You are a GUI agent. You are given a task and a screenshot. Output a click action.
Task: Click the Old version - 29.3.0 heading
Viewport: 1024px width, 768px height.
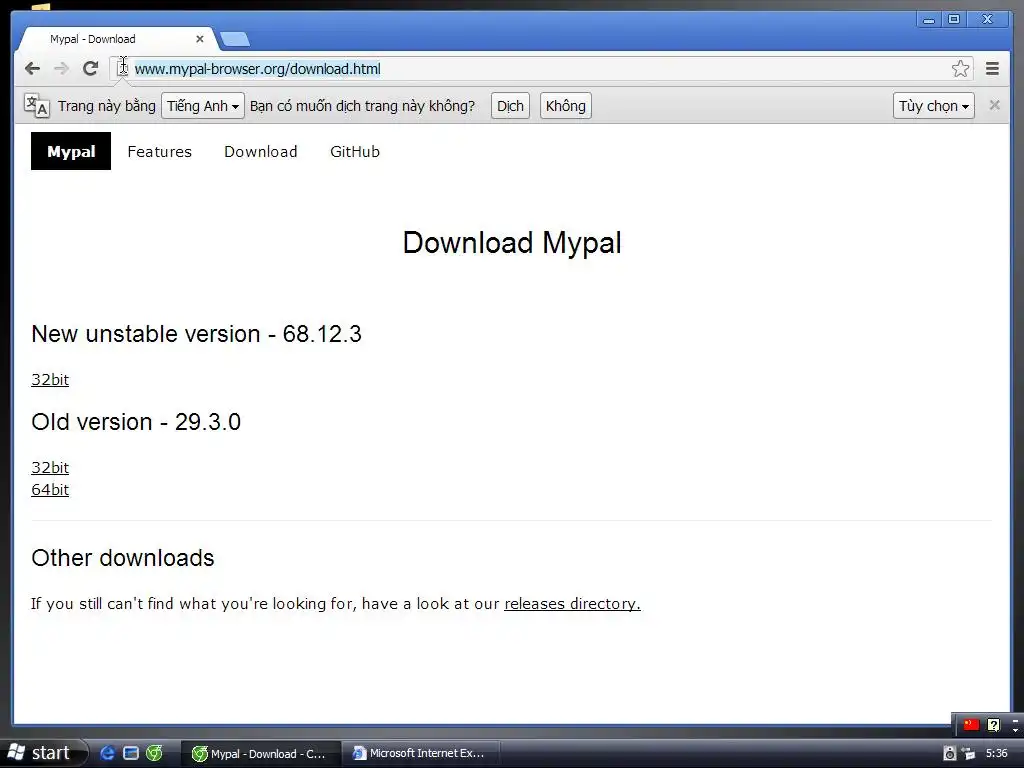136,422
